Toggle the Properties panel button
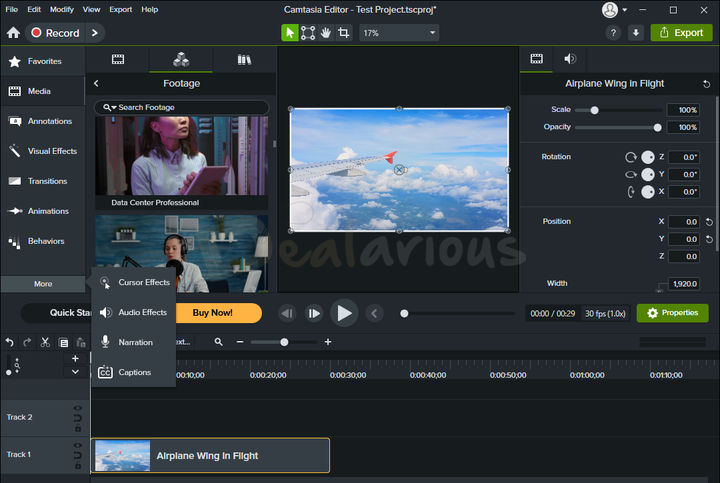Image resolution: width=720 pixels, height=483 pixels. coord(672,313)
